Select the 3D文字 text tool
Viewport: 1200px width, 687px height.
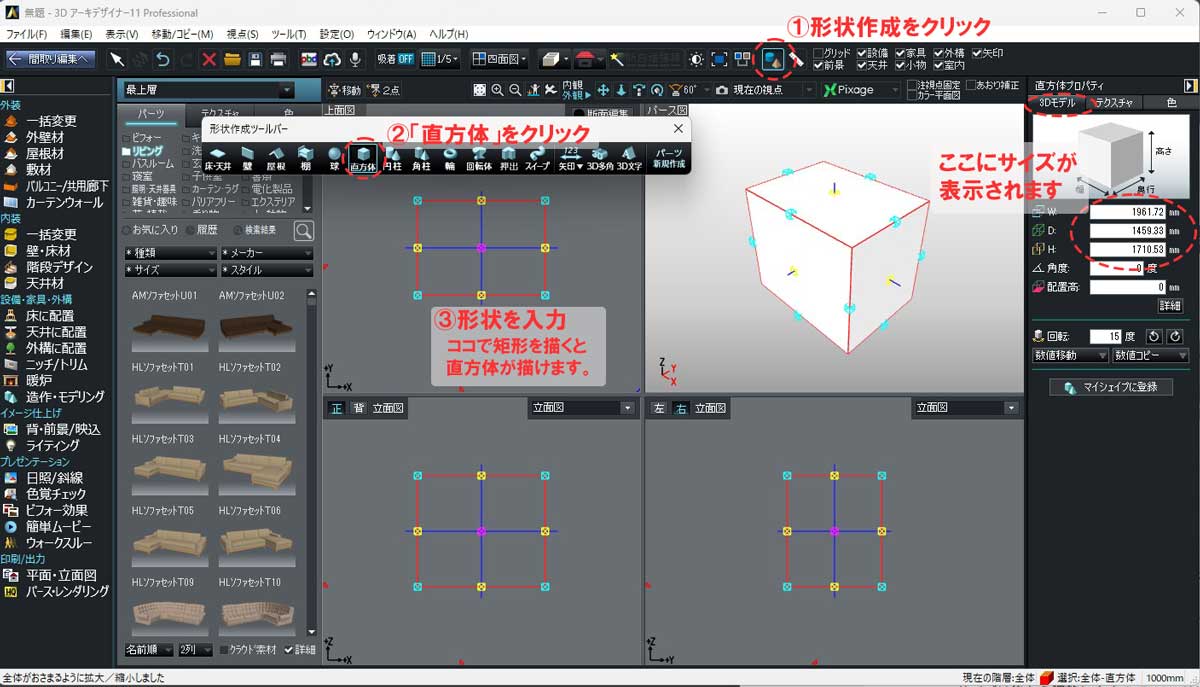(x=629, y=159)
